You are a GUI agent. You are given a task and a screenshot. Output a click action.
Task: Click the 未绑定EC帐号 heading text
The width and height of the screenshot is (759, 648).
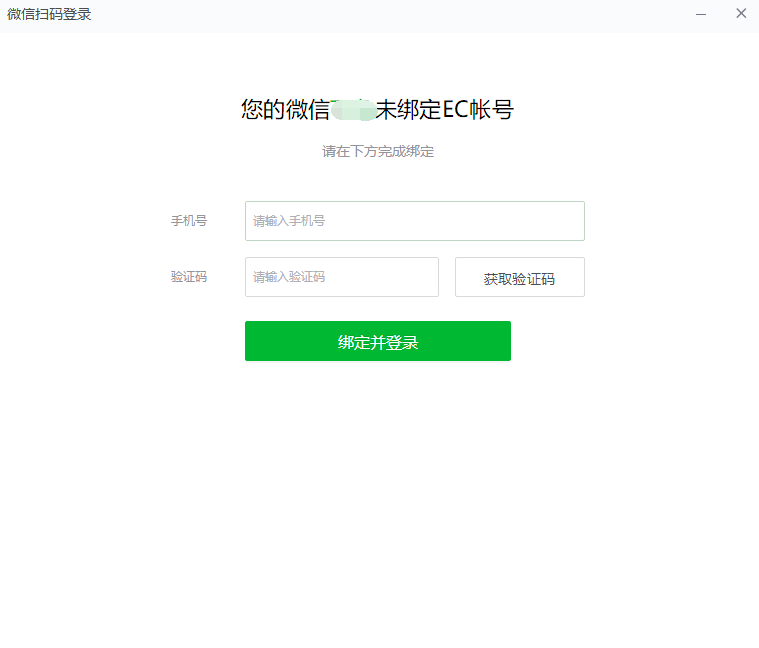point(444,110)
